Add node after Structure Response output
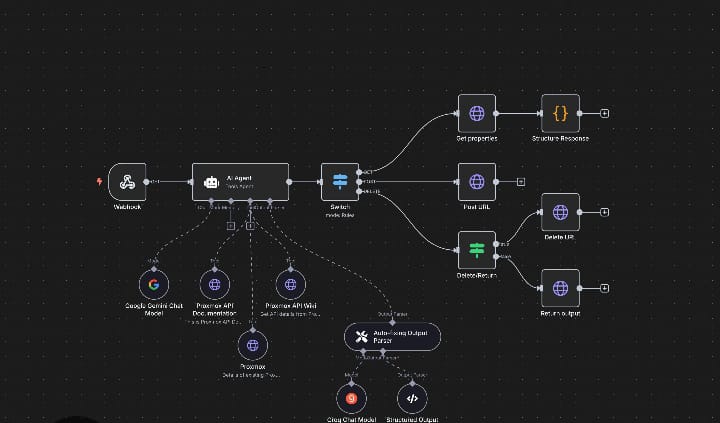Screen dimensions: 720x423 click(x=605, y=113)
